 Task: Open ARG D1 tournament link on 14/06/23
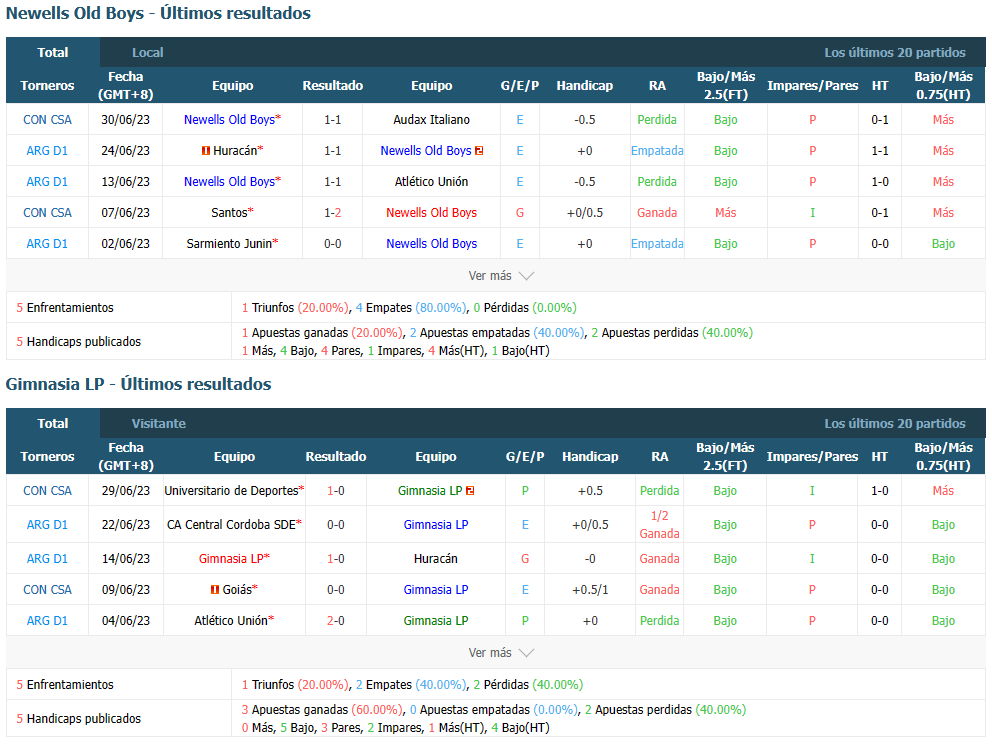[x=47, y=559]
